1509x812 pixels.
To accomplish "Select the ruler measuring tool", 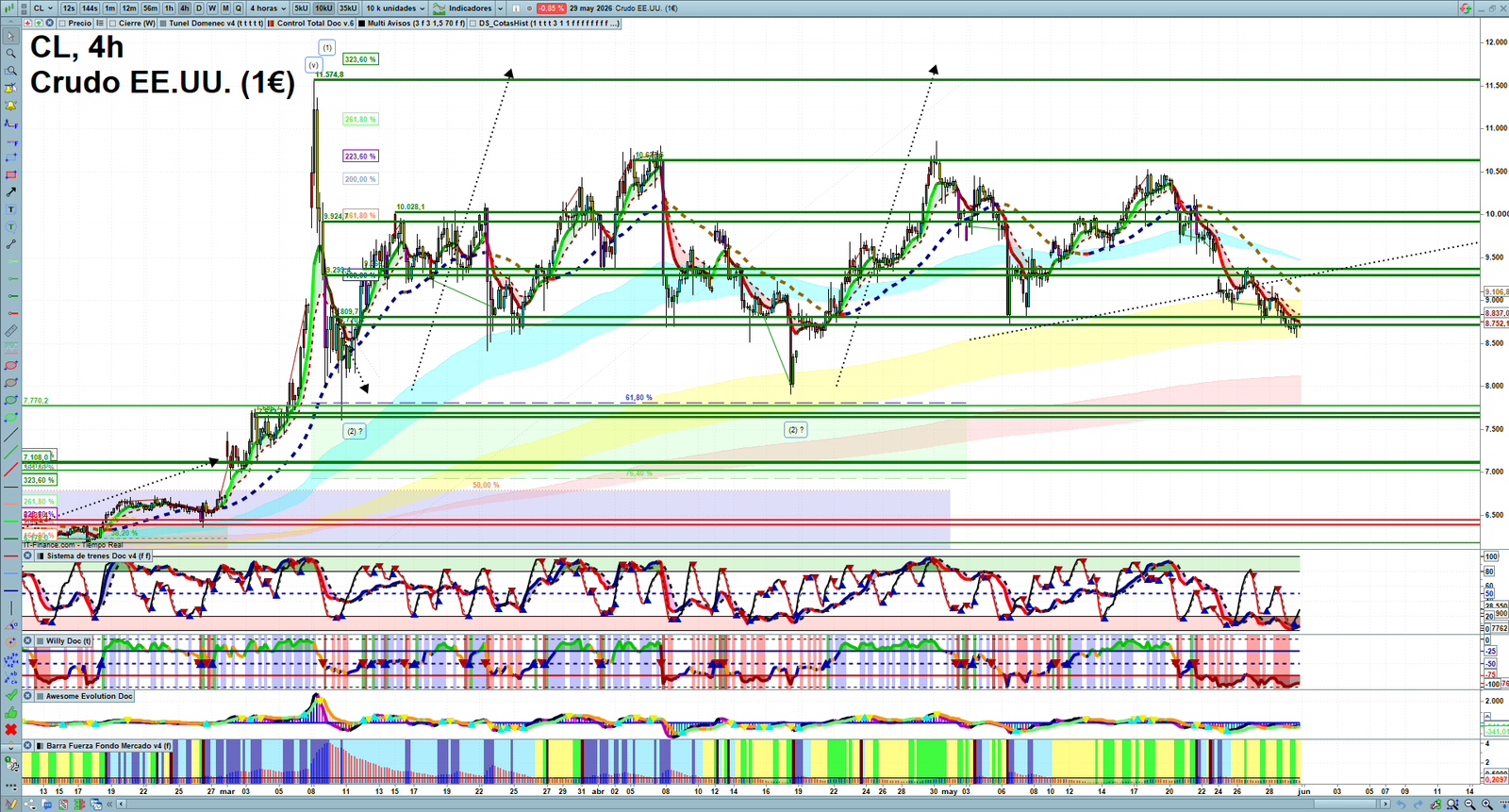I will pyautogui.click(x=10, y=331).
